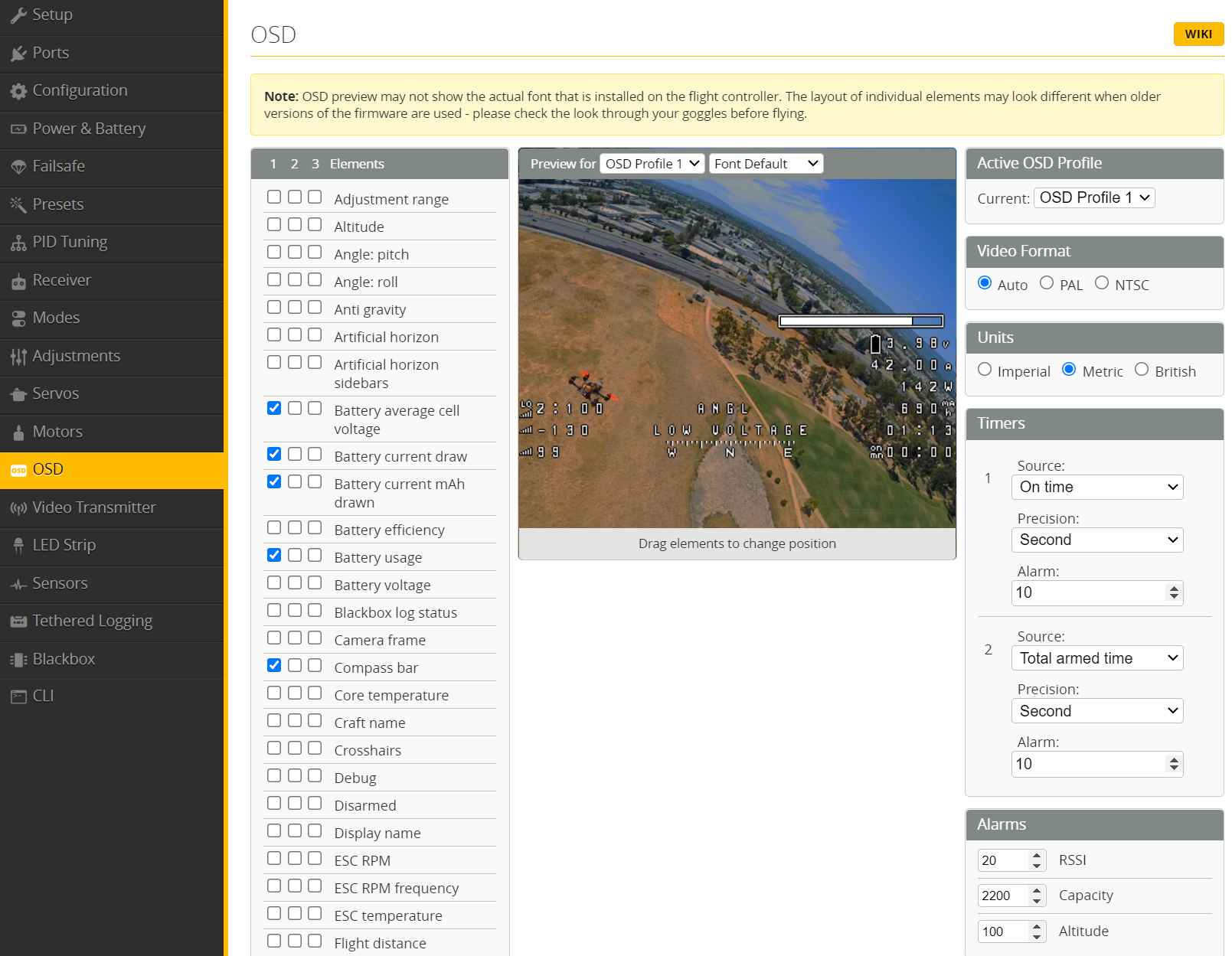Image resolution: width=1232 pixels, height=956 pixels.
Task: Enable Altitude for OSD profile 1
Action: click(x=274, y=225)
